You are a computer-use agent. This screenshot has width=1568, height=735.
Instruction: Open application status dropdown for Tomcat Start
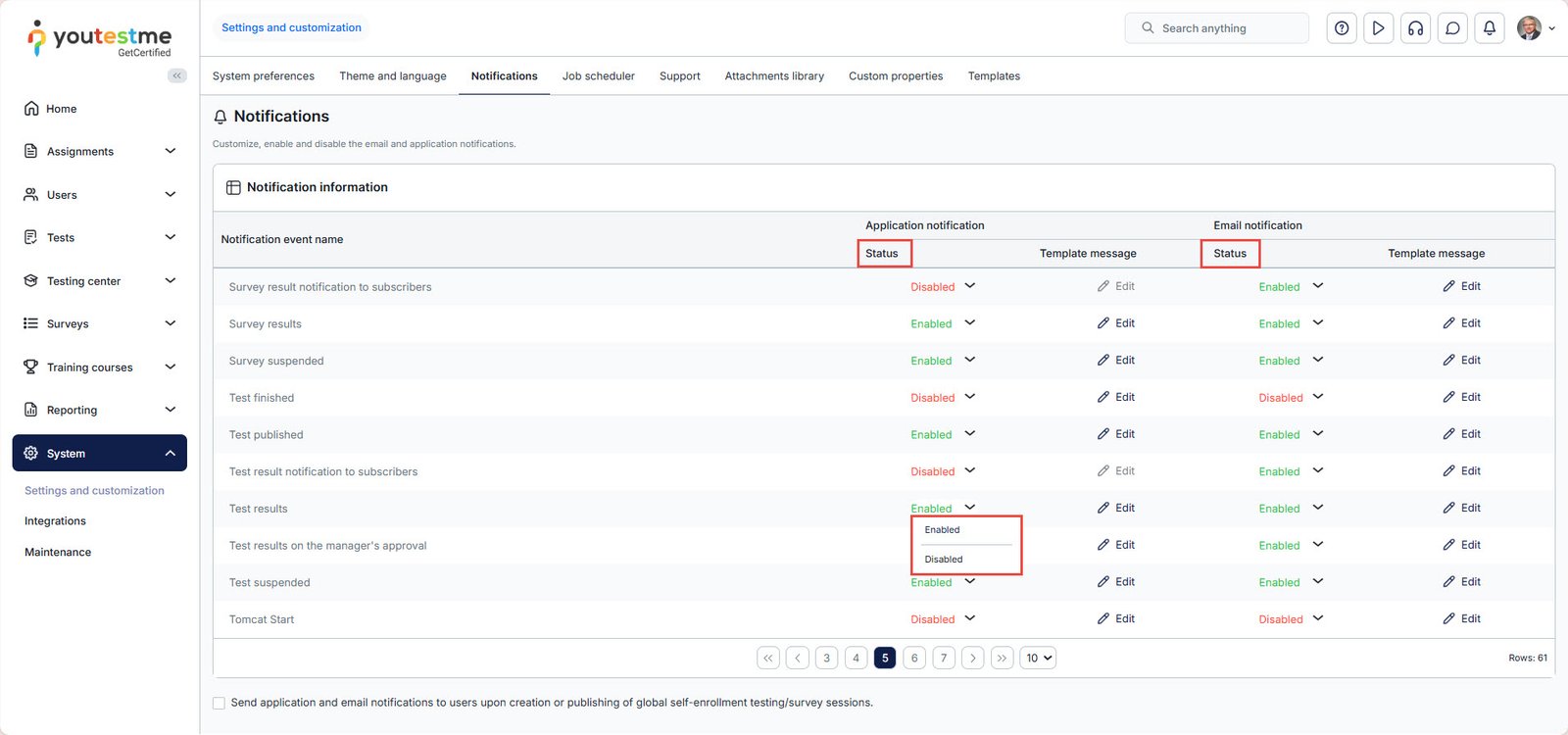969,618
